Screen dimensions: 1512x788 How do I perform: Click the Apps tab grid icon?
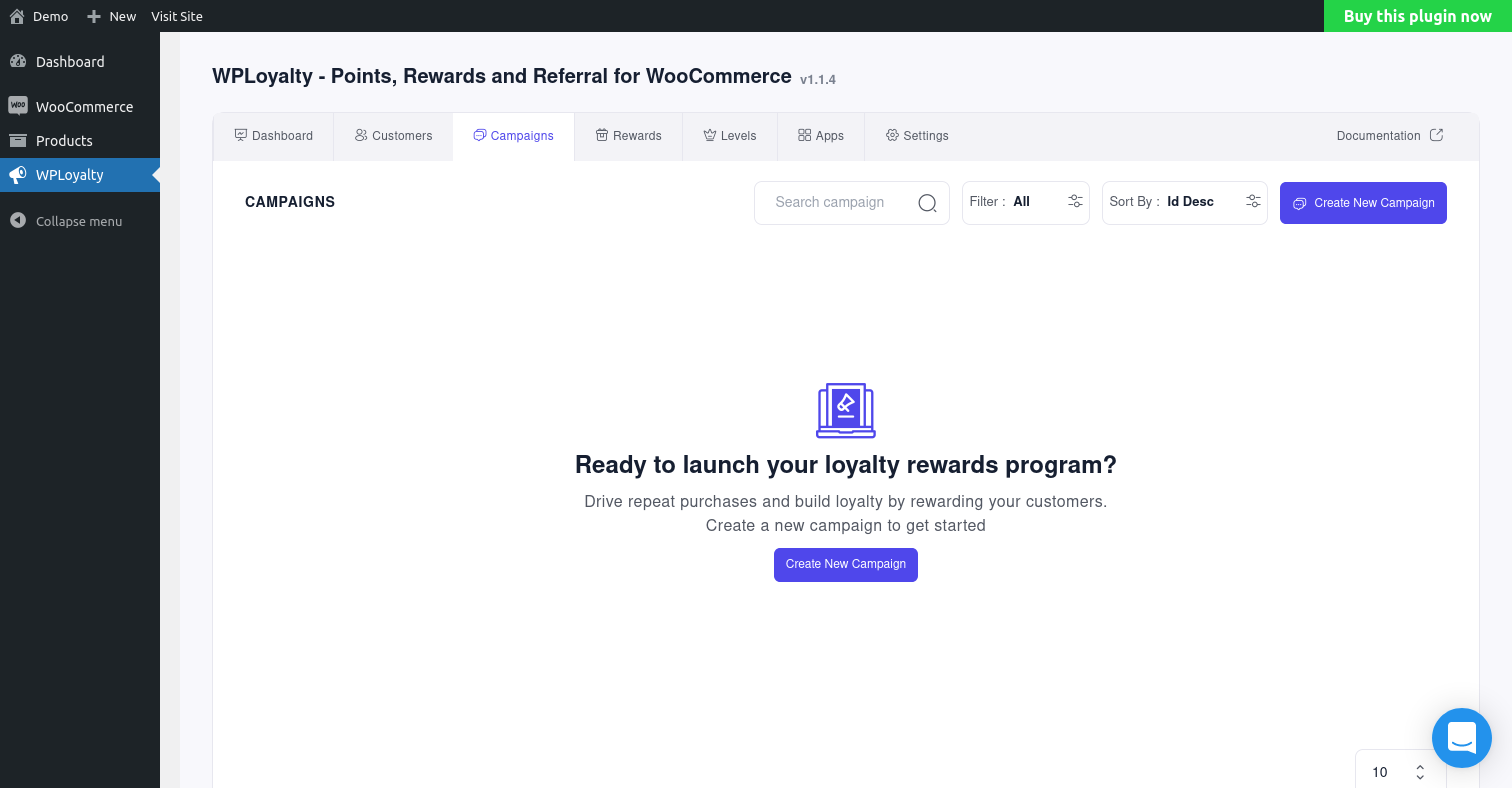tap(805, 135)
